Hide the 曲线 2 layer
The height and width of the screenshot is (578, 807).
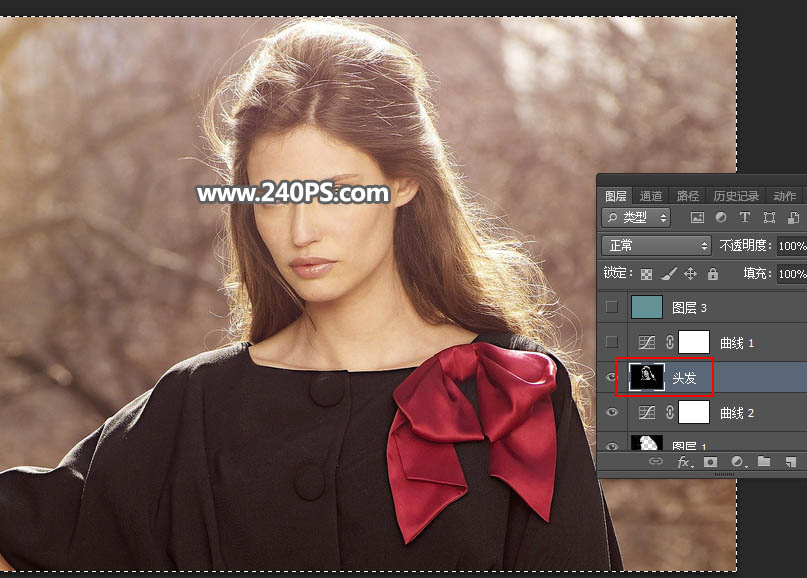tap(612, 412)
